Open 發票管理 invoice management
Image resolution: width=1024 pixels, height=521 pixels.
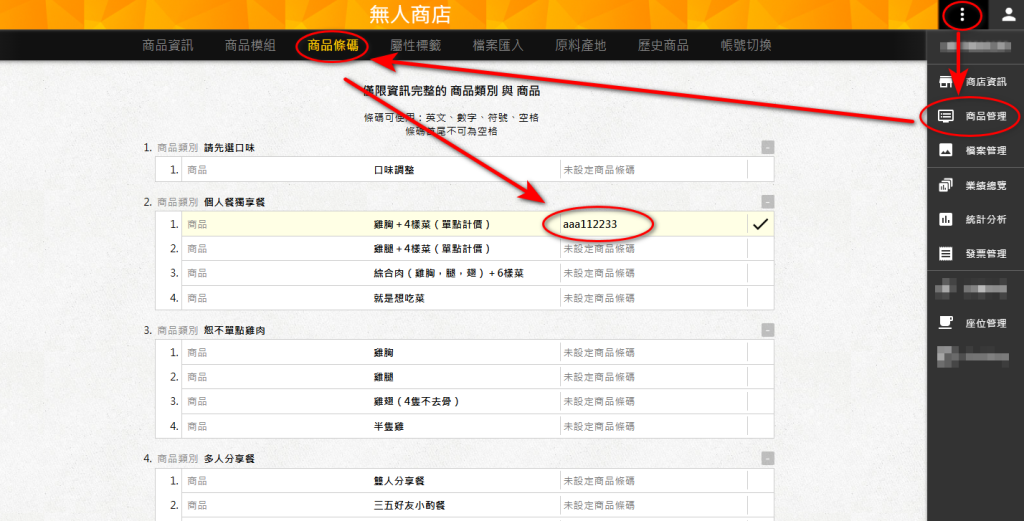point(975,254)
